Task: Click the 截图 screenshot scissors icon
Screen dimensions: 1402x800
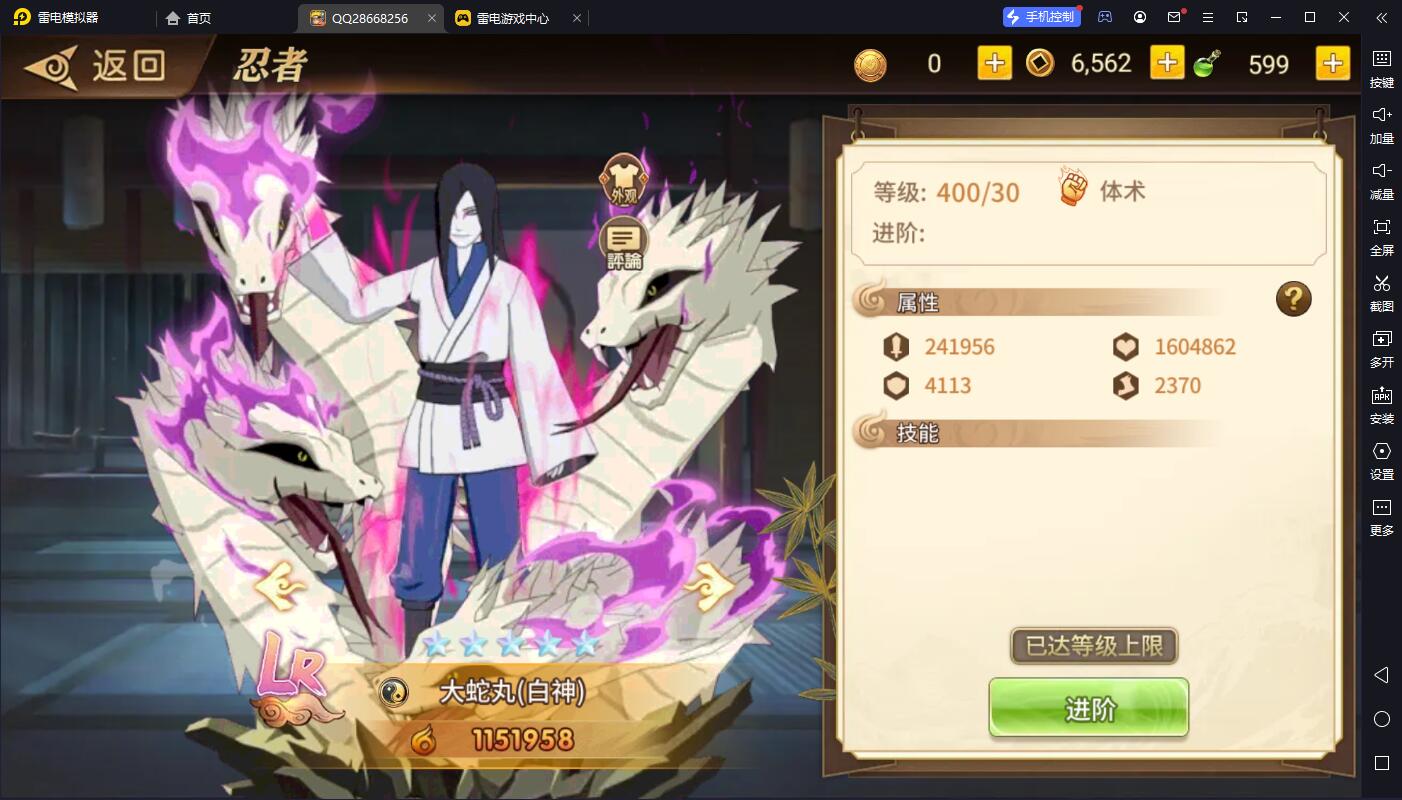Action: click(x=1382, y=291)
